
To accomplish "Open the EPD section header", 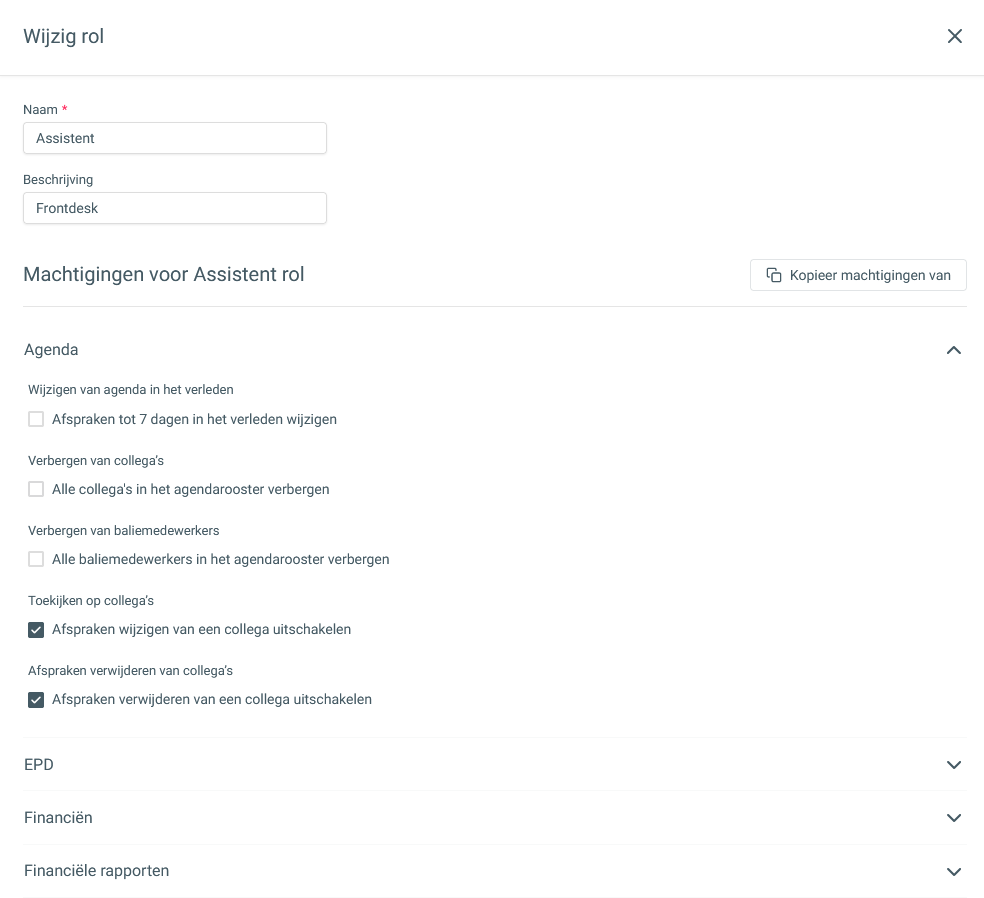I will coord(495,764).
